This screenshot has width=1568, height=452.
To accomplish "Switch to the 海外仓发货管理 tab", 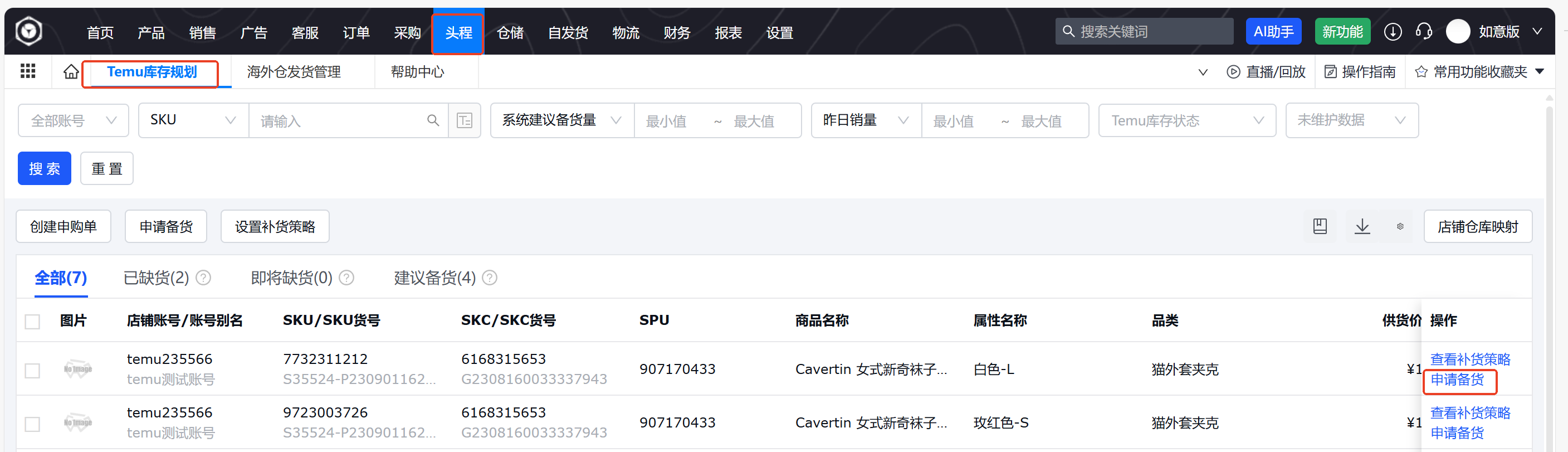I will tap(294, 72).
